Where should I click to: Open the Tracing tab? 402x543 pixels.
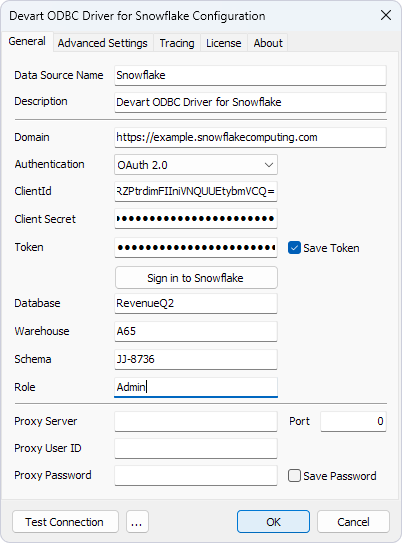click(x=177, y=43)
